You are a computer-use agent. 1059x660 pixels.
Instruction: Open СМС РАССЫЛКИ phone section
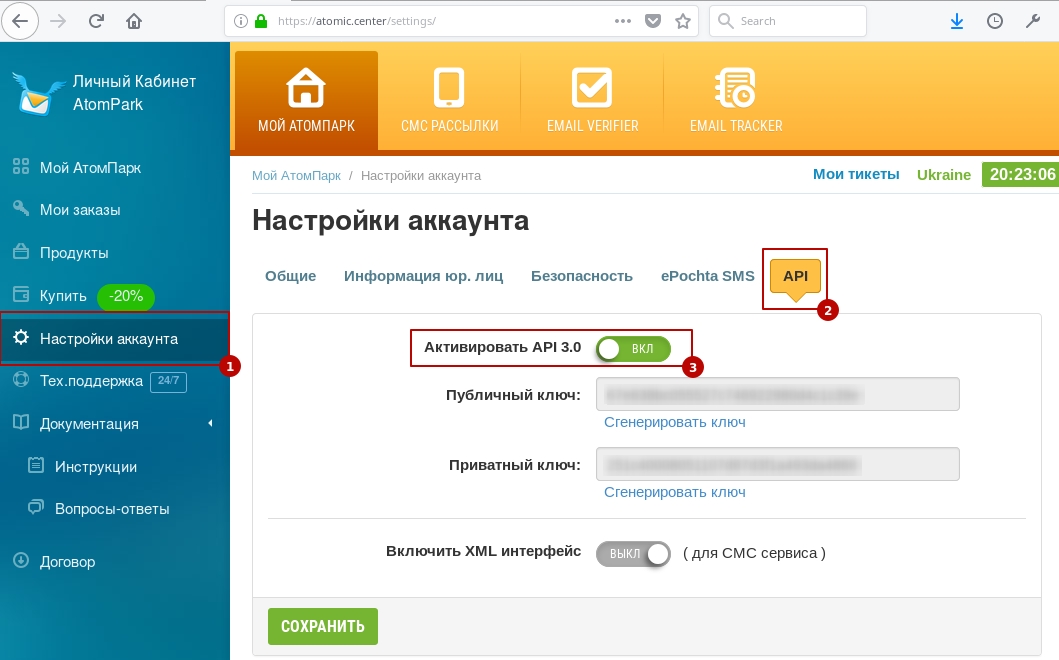point(449,100)
